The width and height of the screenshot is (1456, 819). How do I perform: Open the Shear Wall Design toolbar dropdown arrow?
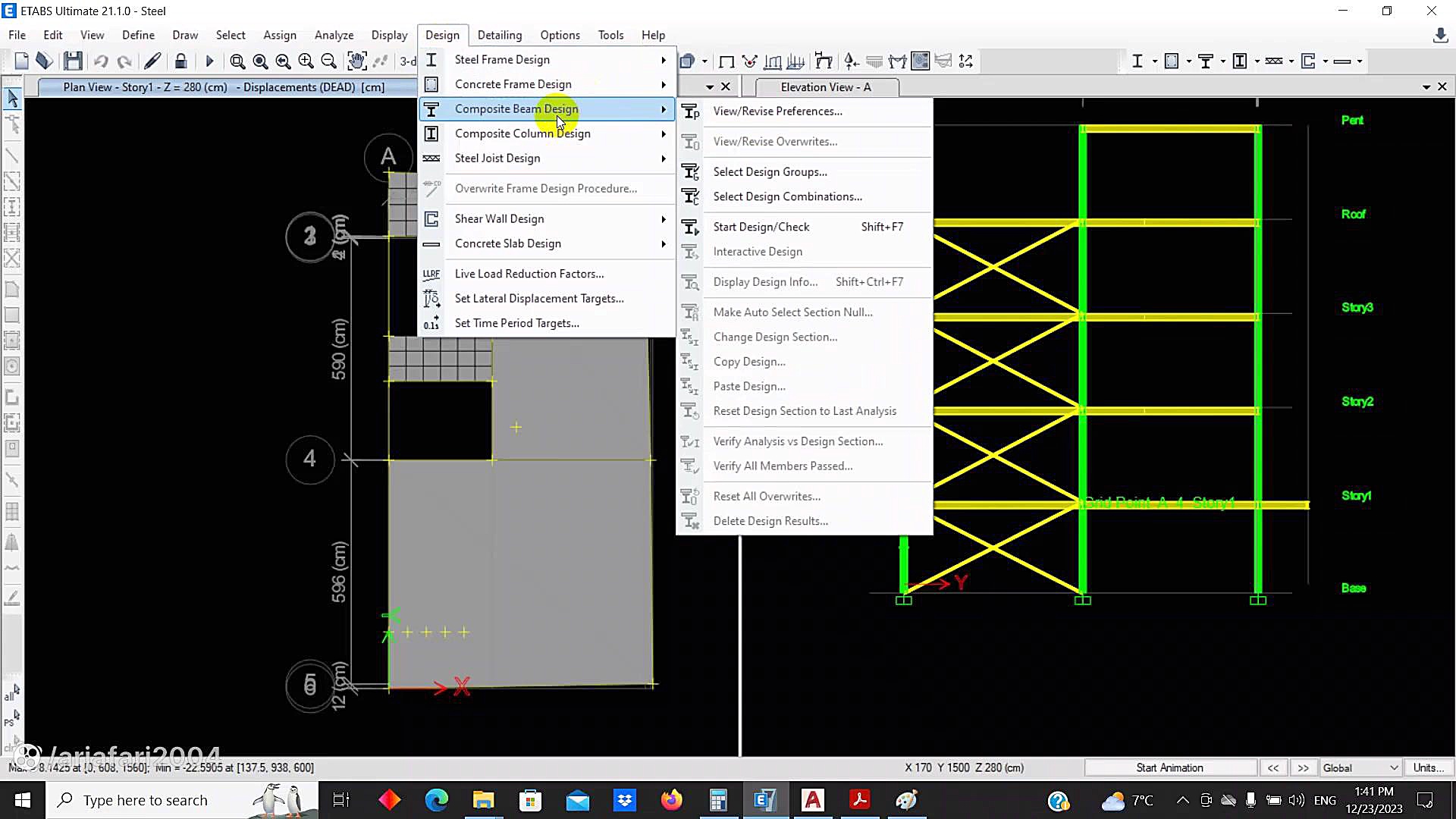point(1326,61)
